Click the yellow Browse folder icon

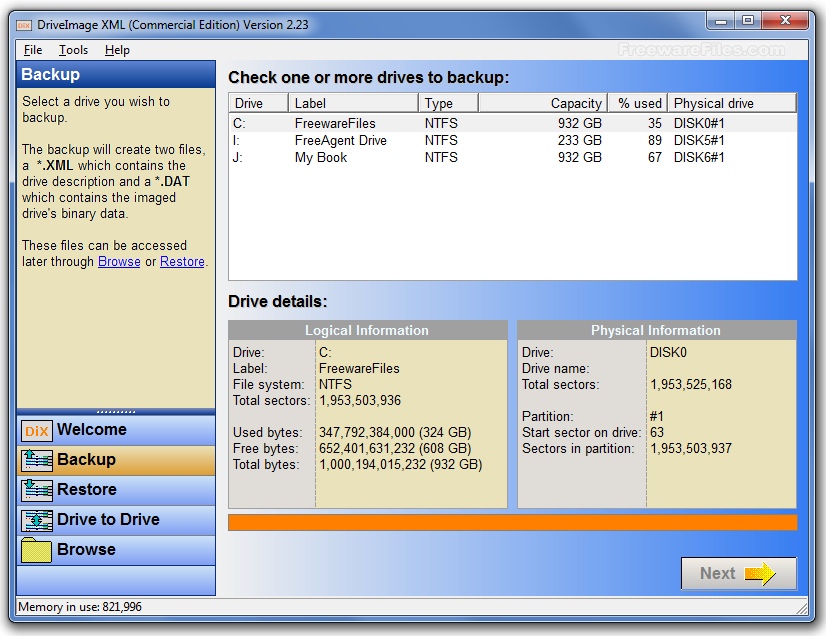pyautogui.click(x=36, y=550)
